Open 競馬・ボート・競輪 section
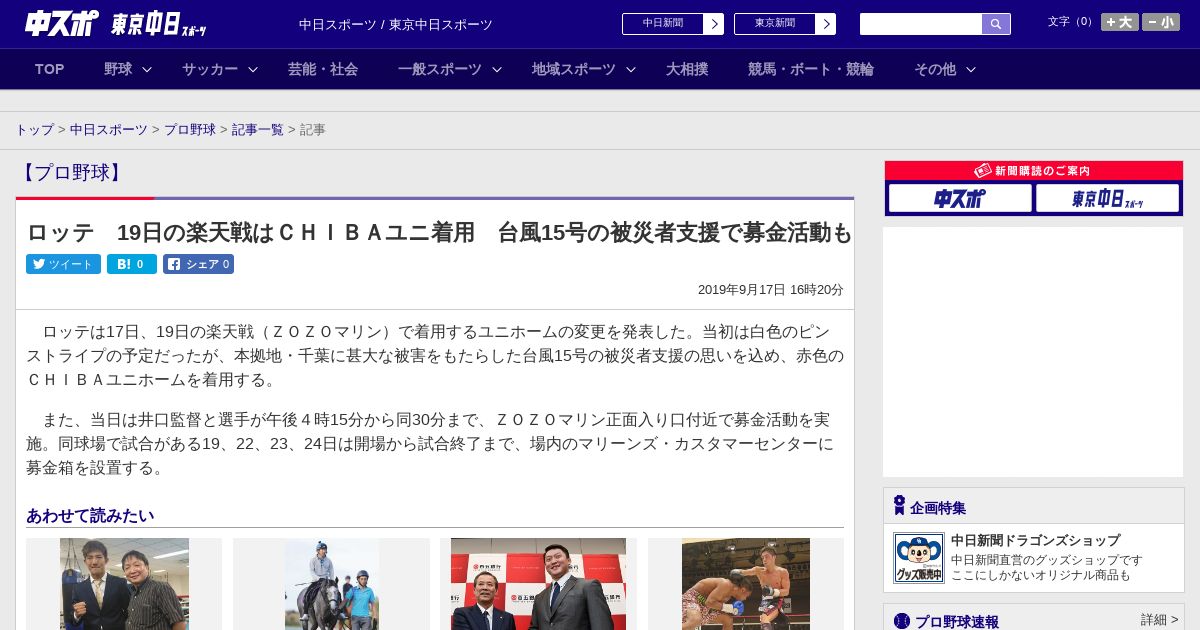 811,69
